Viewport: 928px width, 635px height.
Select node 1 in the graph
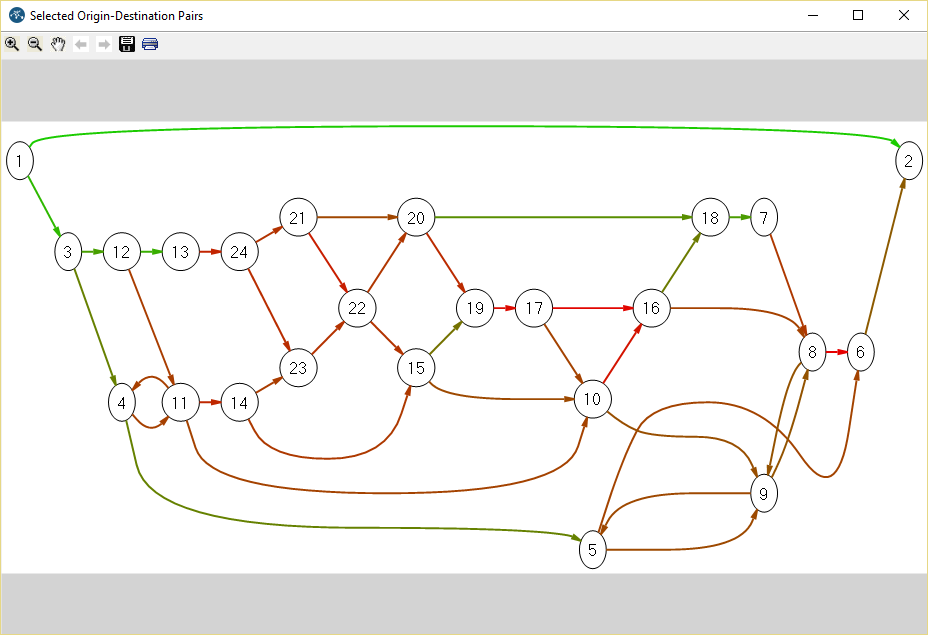coord(19,161)
